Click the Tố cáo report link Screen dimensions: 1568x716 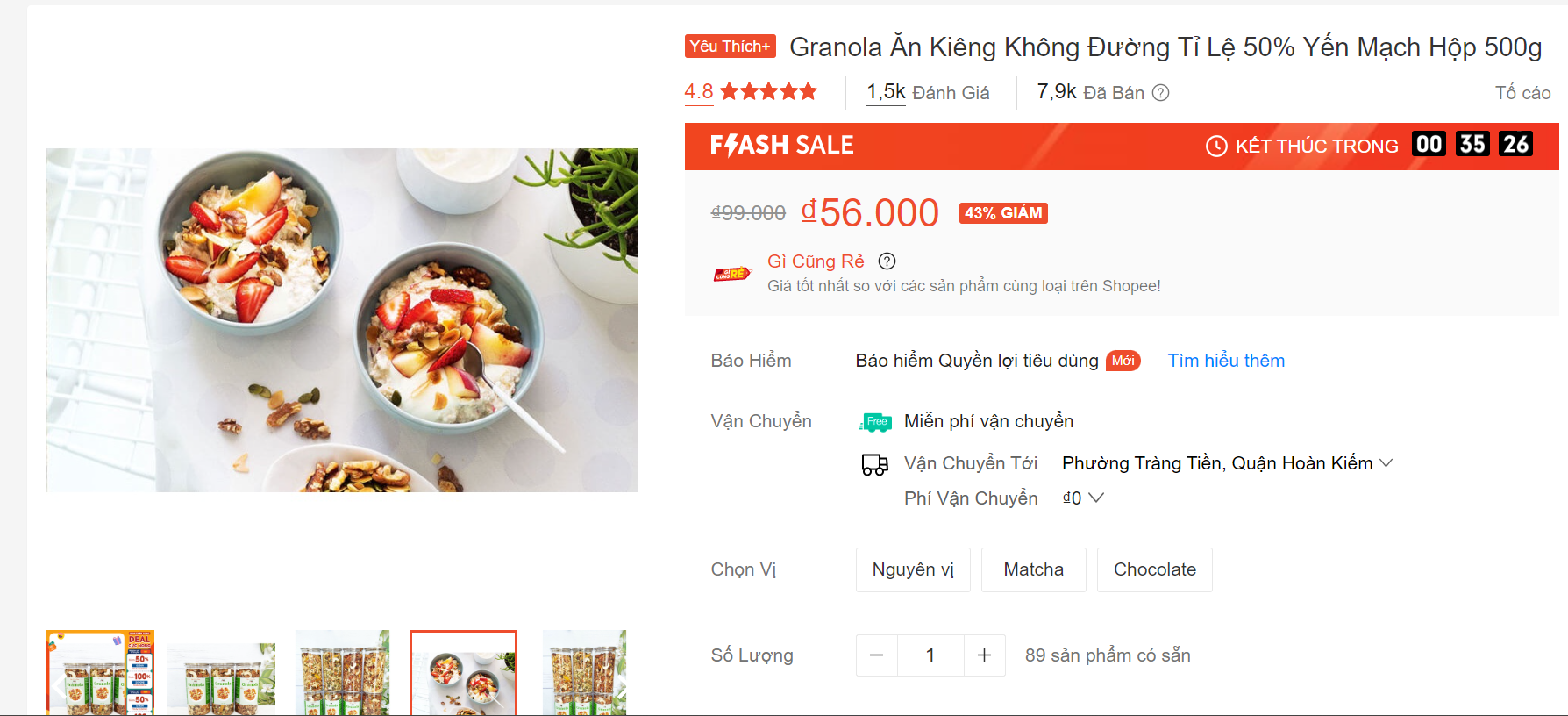(x=1522, y=93)
